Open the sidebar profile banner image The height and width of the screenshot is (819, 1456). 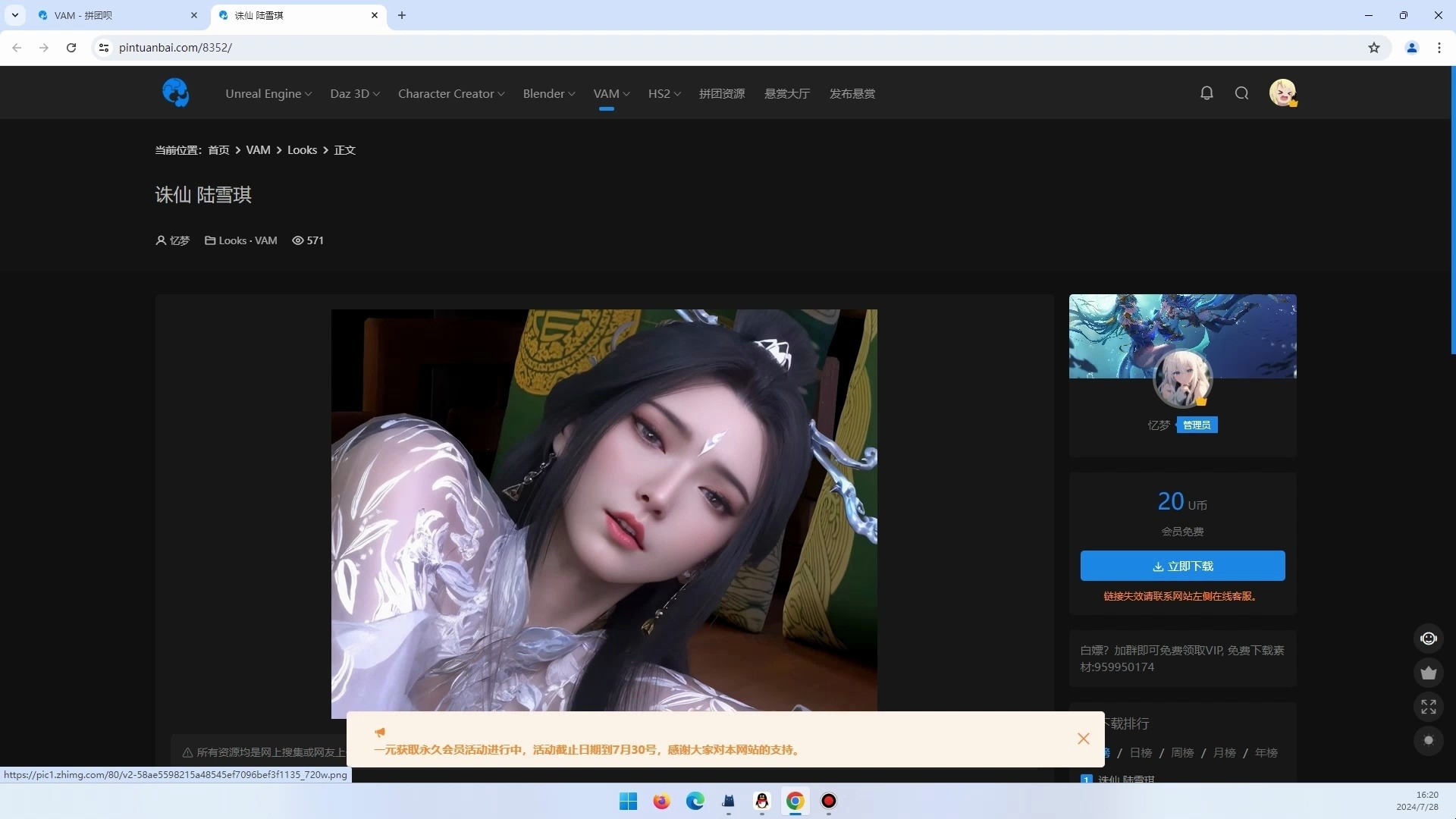[x=1182, y=336]
